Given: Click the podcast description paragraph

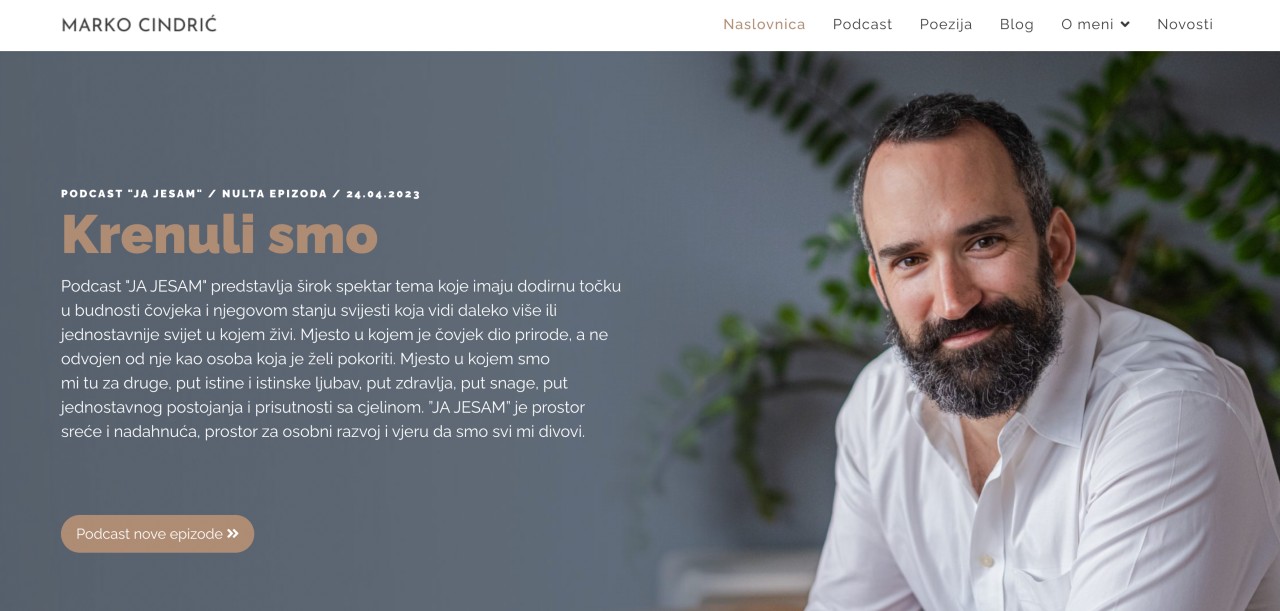Looking at the screenshot, I should click(x=341, y=359).
